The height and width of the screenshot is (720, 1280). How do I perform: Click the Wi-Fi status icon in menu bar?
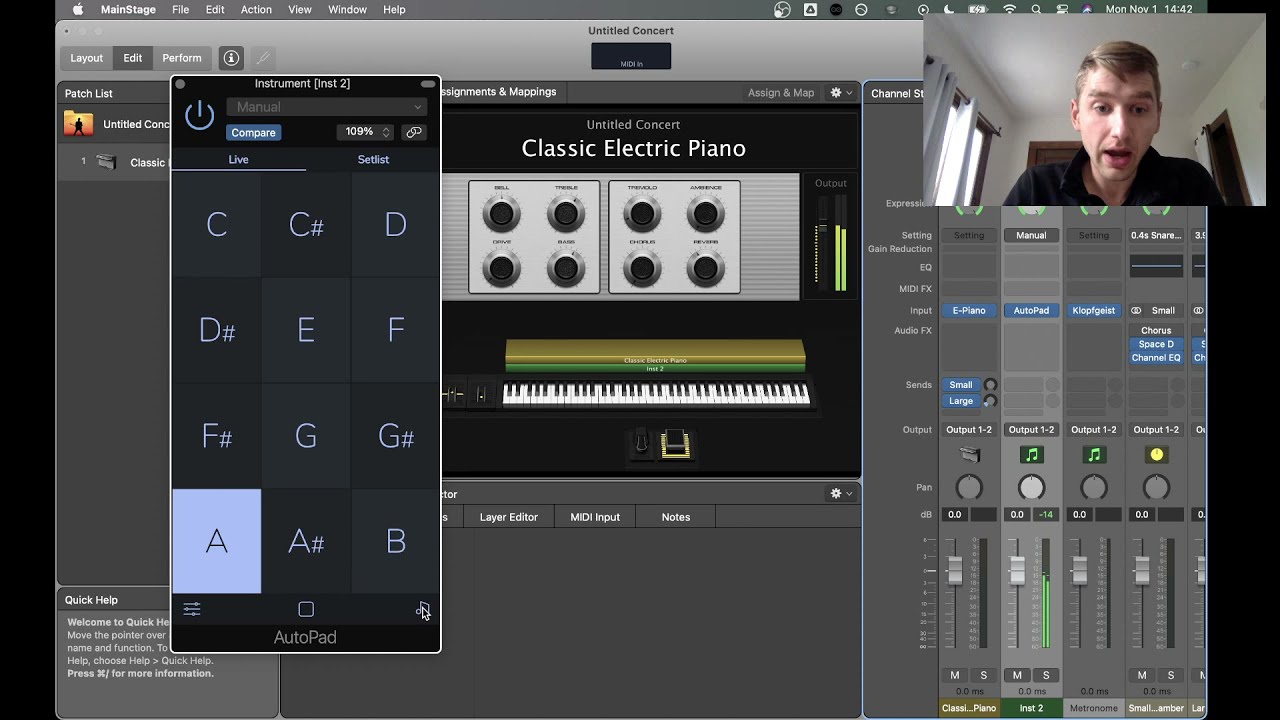pyautogui.click(x=1009, y=9)
